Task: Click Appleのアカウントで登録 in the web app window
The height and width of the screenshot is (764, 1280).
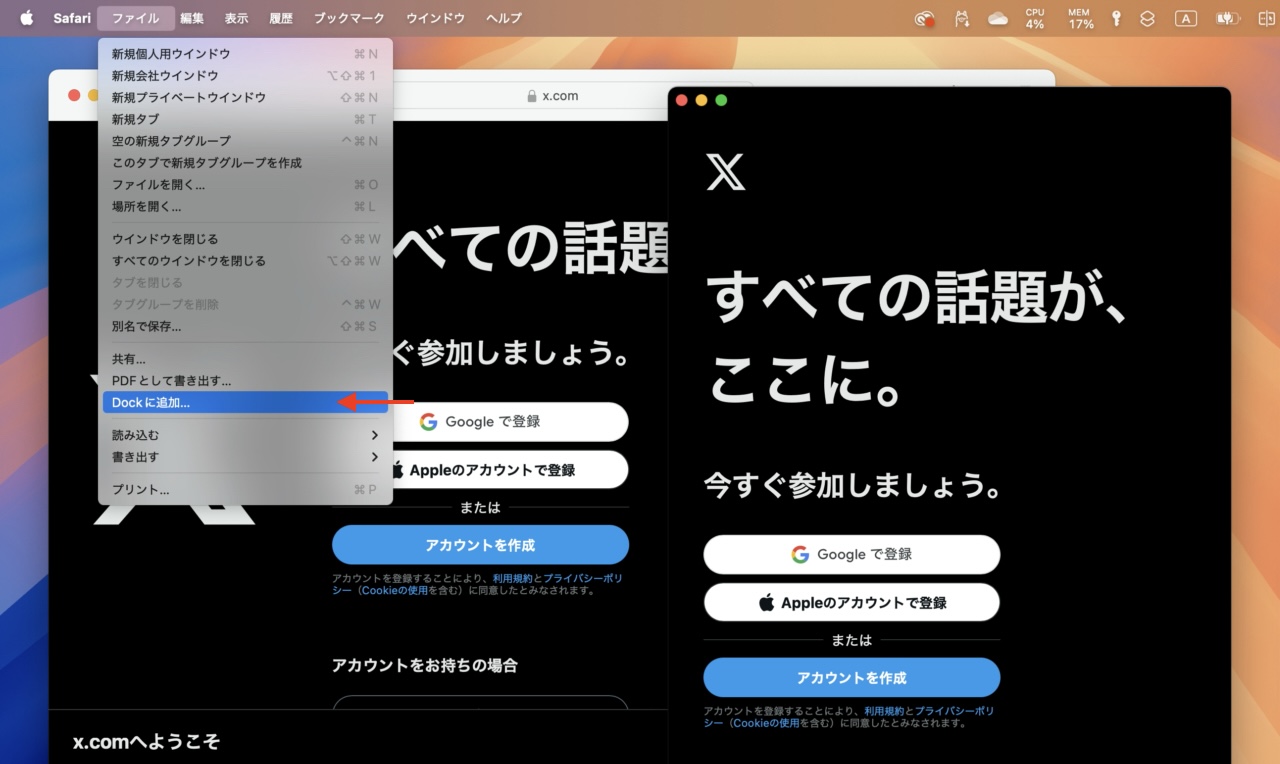Action: pyautogui.click(x=852, y=602)
